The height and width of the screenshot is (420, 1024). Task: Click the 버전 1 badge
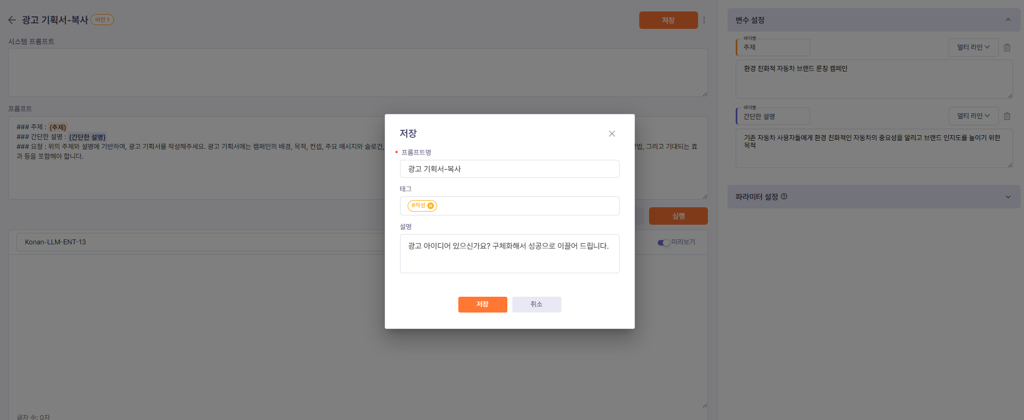point(102,20)
